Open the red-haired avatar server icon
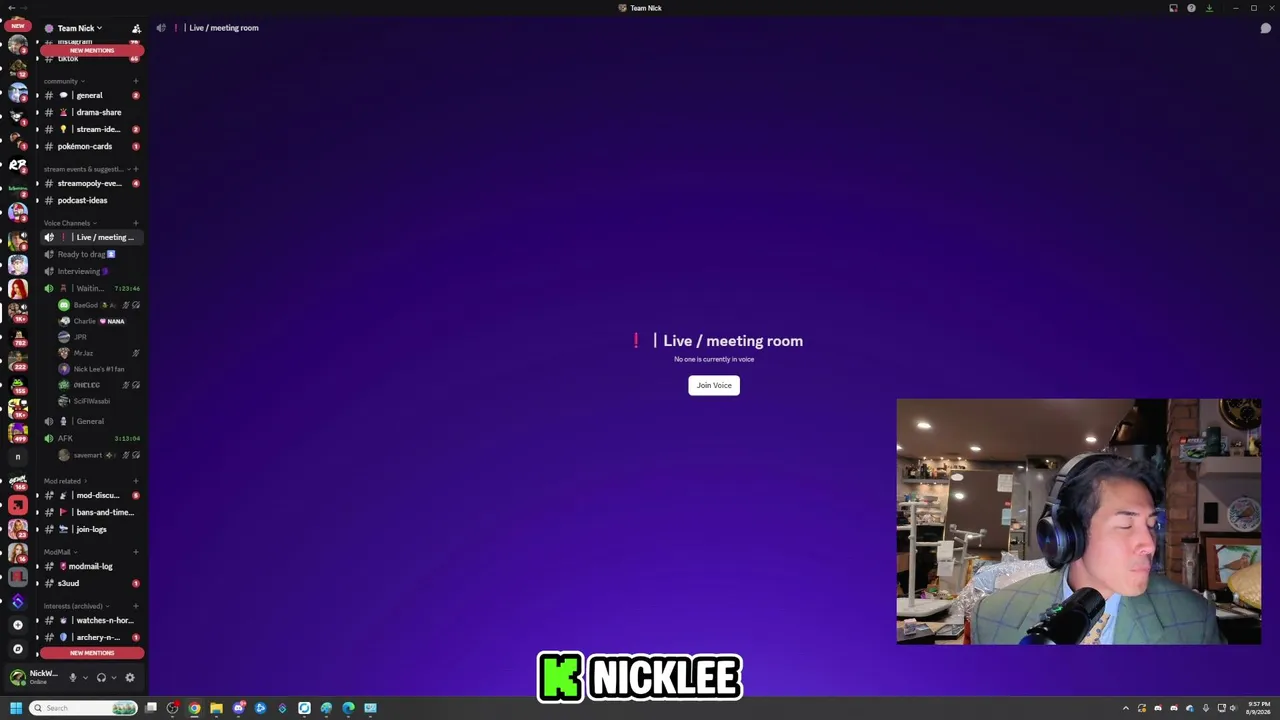 coord(17,289)
